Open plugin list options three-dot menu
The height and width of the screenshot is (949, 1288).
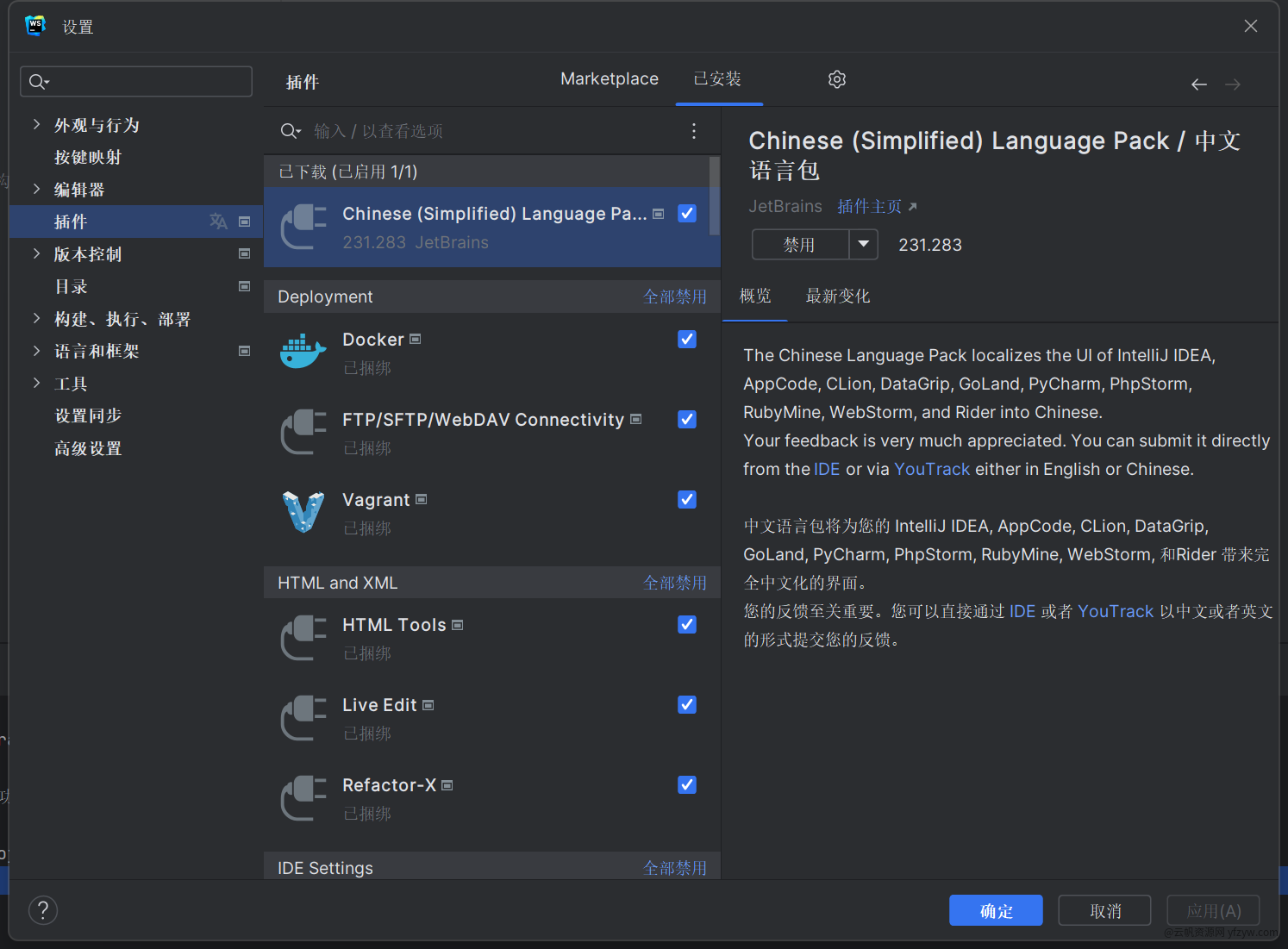[694, 131]
